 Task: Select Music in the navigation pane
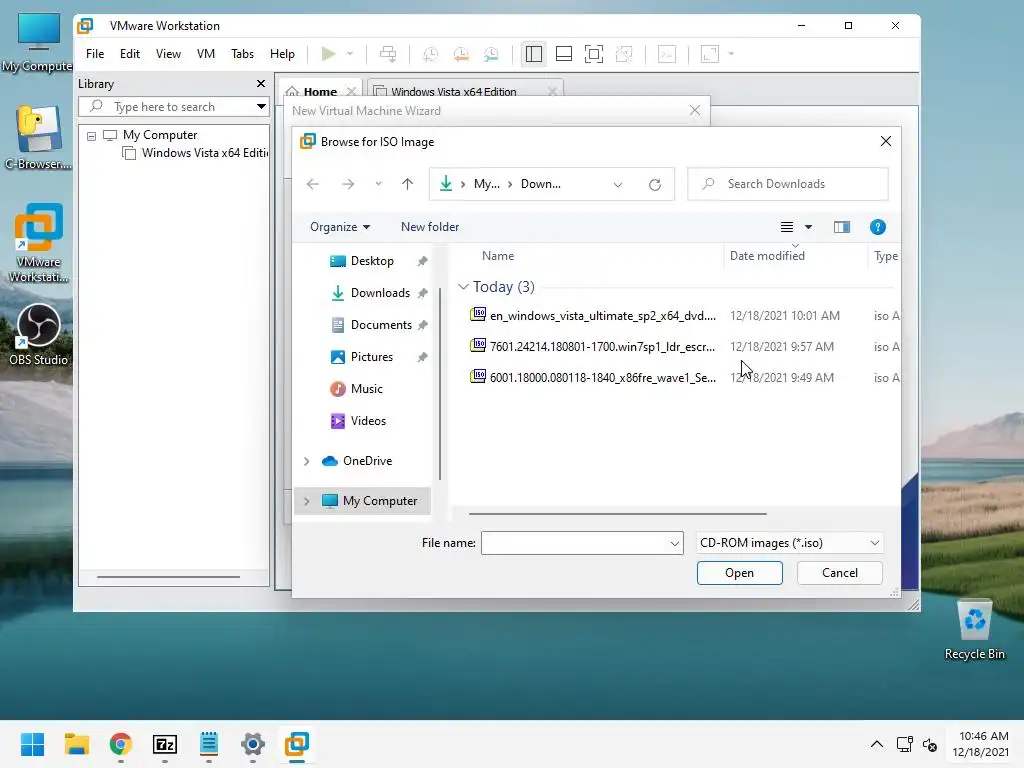366,389
